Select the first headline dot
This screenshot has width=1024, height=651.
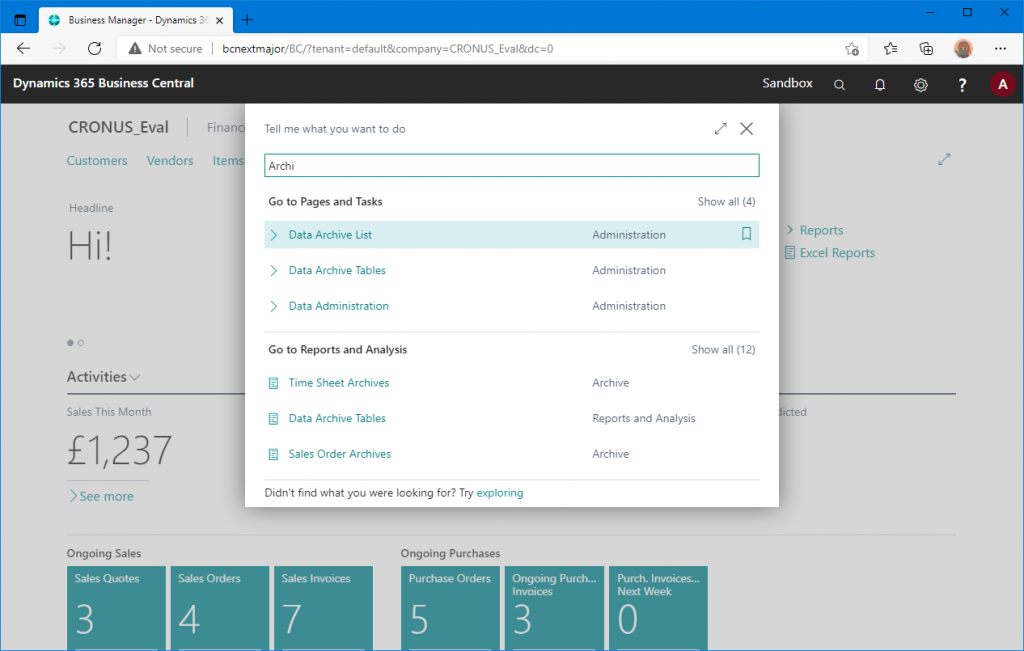point(70,343)
